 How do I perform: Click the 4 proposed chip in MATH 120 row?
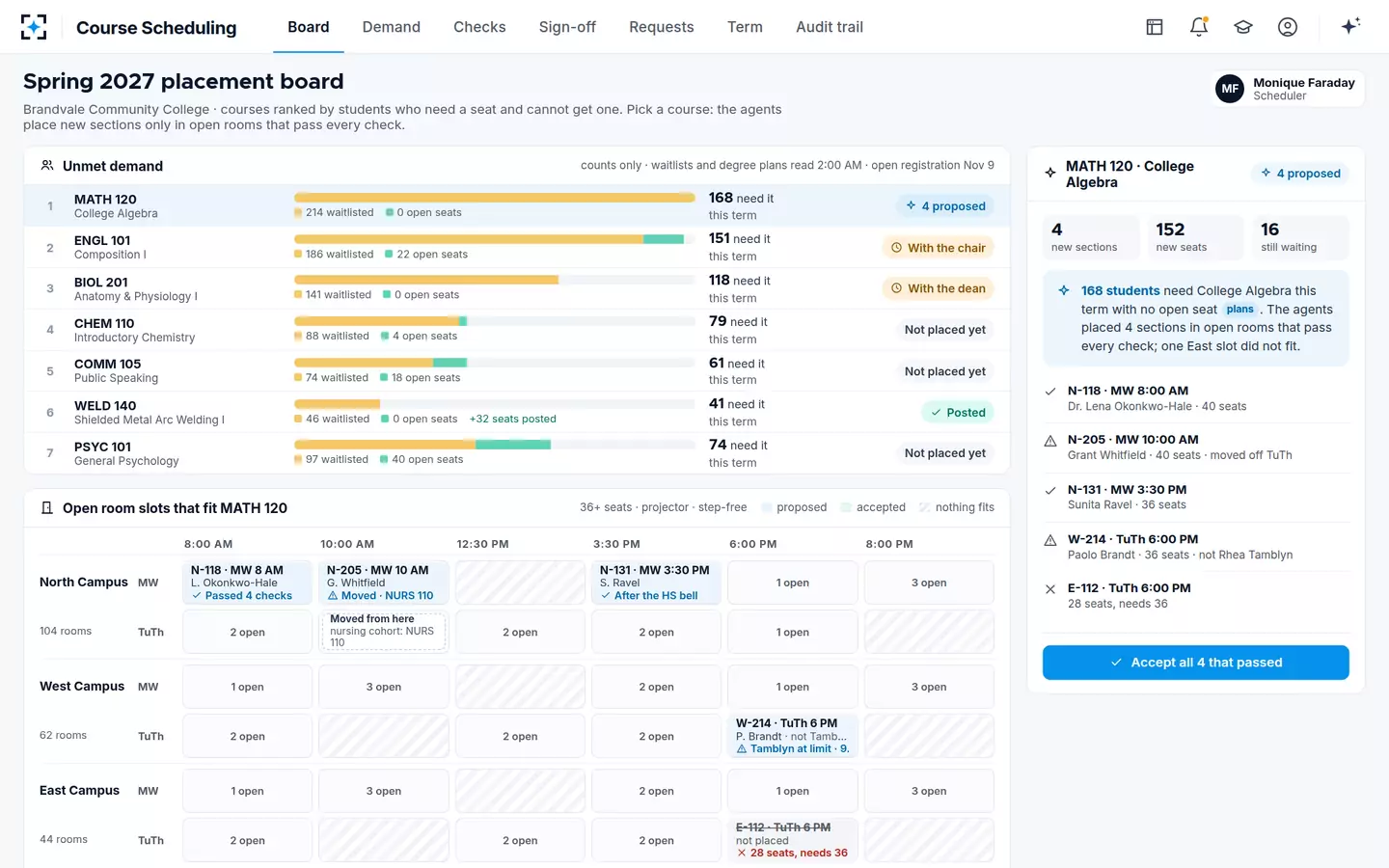pos(945,205)
